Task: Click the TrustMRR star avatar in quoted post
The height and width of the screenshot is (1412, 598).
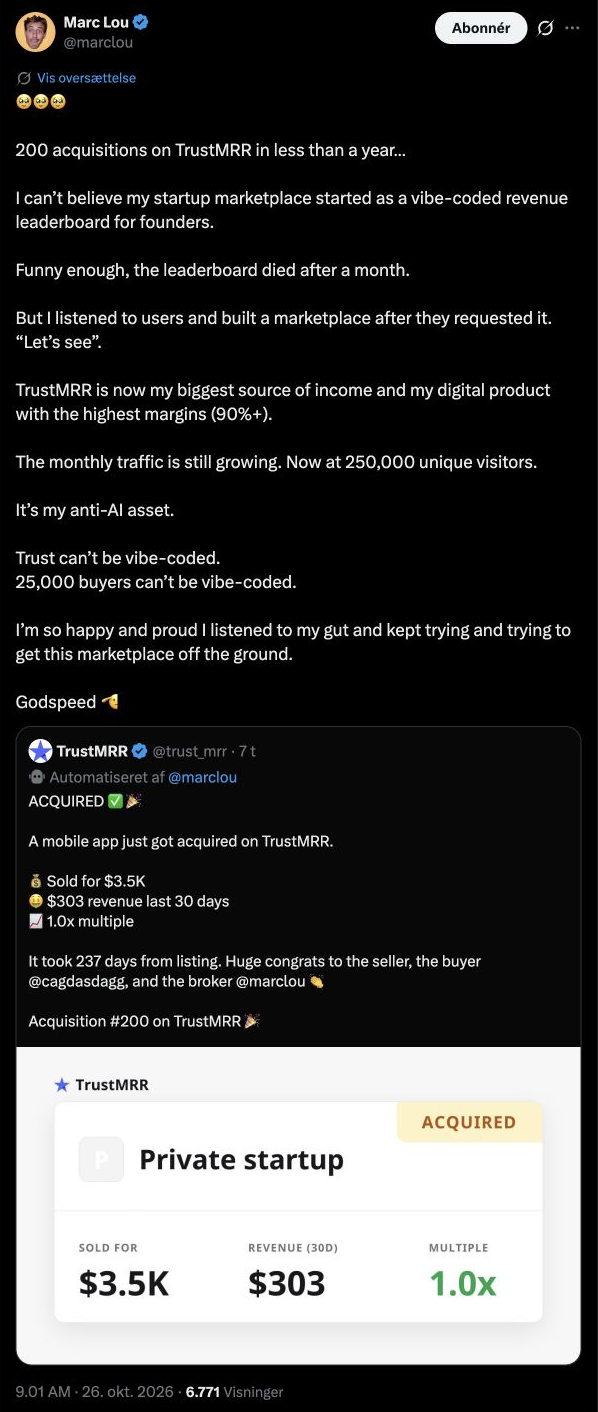Action: [40, 751]
